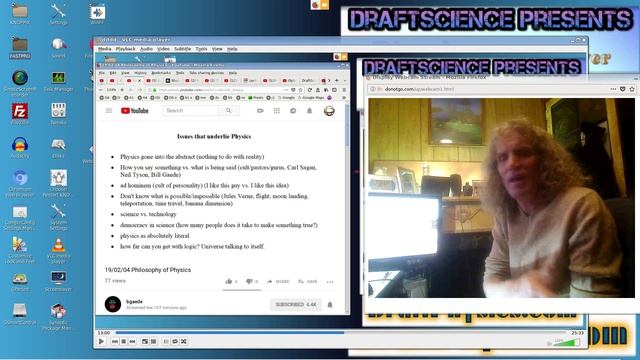Reload the YouTube page
The width and height of the screenshot is (640, 360).
pyautogui.click(x=310, y=90)
